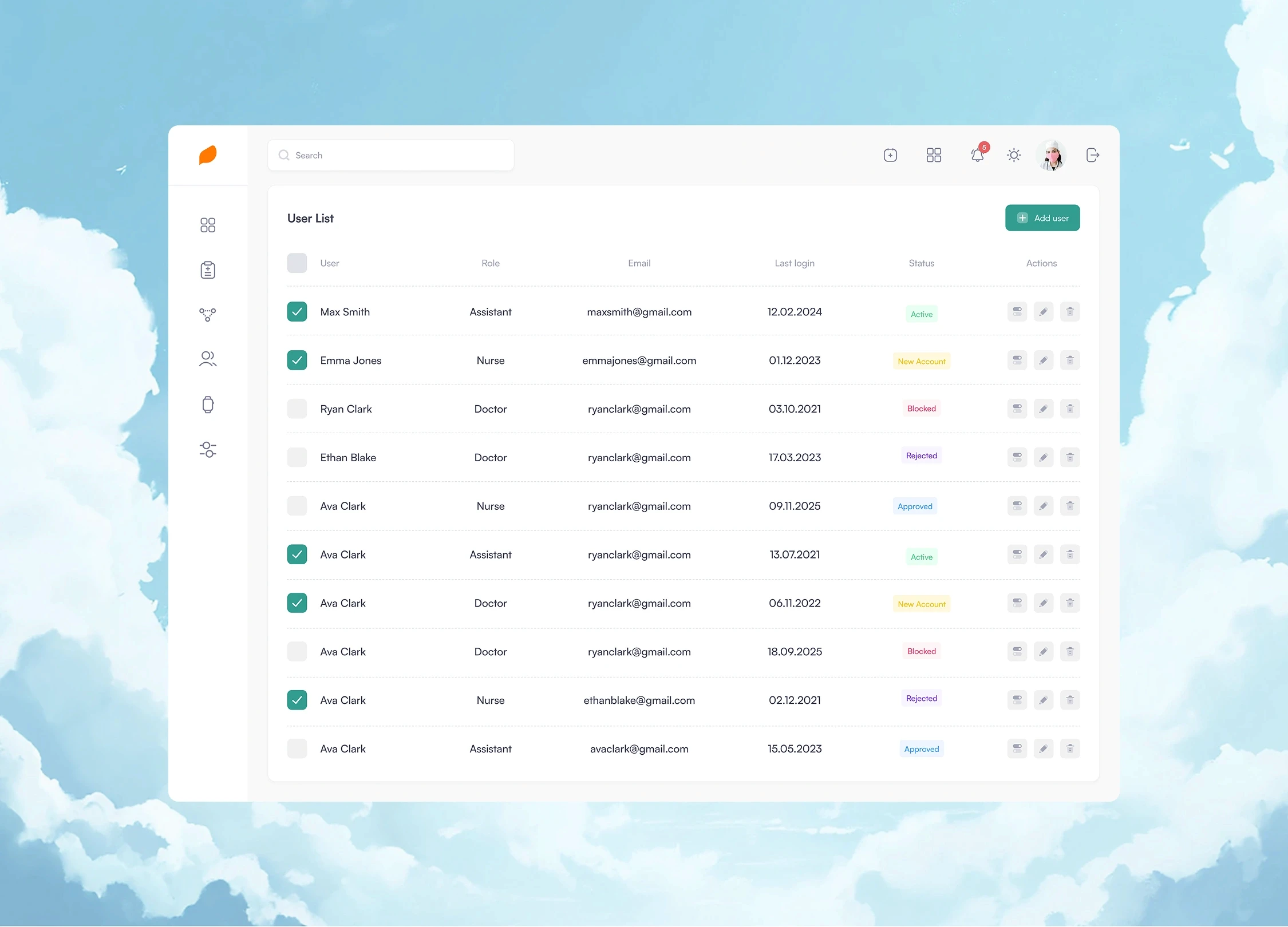The height and width of the screenshot is (927, 1288).
Task: Click the smartwatch device sidebar icon
Action: pos(207,405)
